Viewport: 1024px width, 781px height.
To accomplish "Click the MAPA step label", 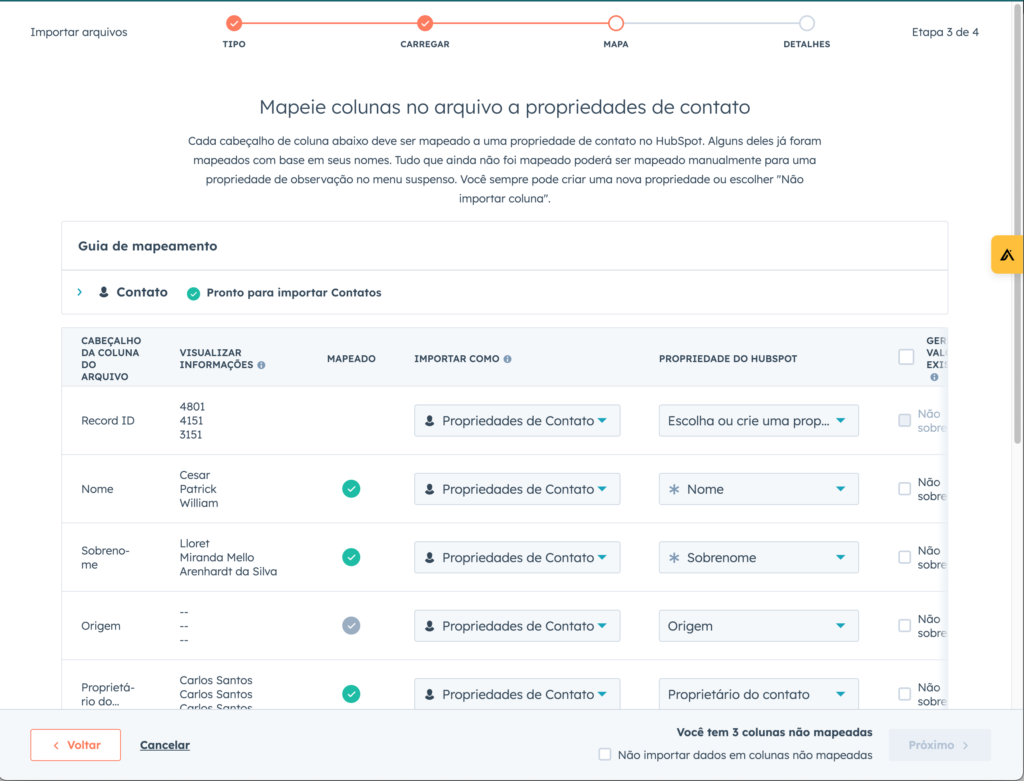I will click(x=616, y=44).
